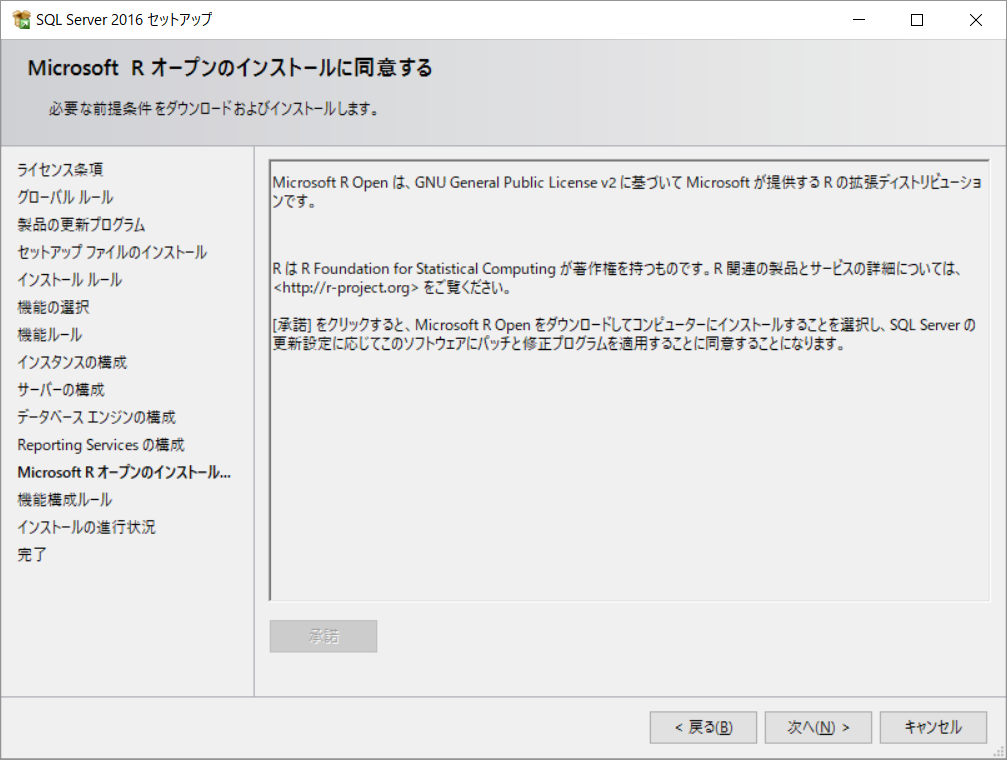Select サーバーの構成 step

coord(61,390)
